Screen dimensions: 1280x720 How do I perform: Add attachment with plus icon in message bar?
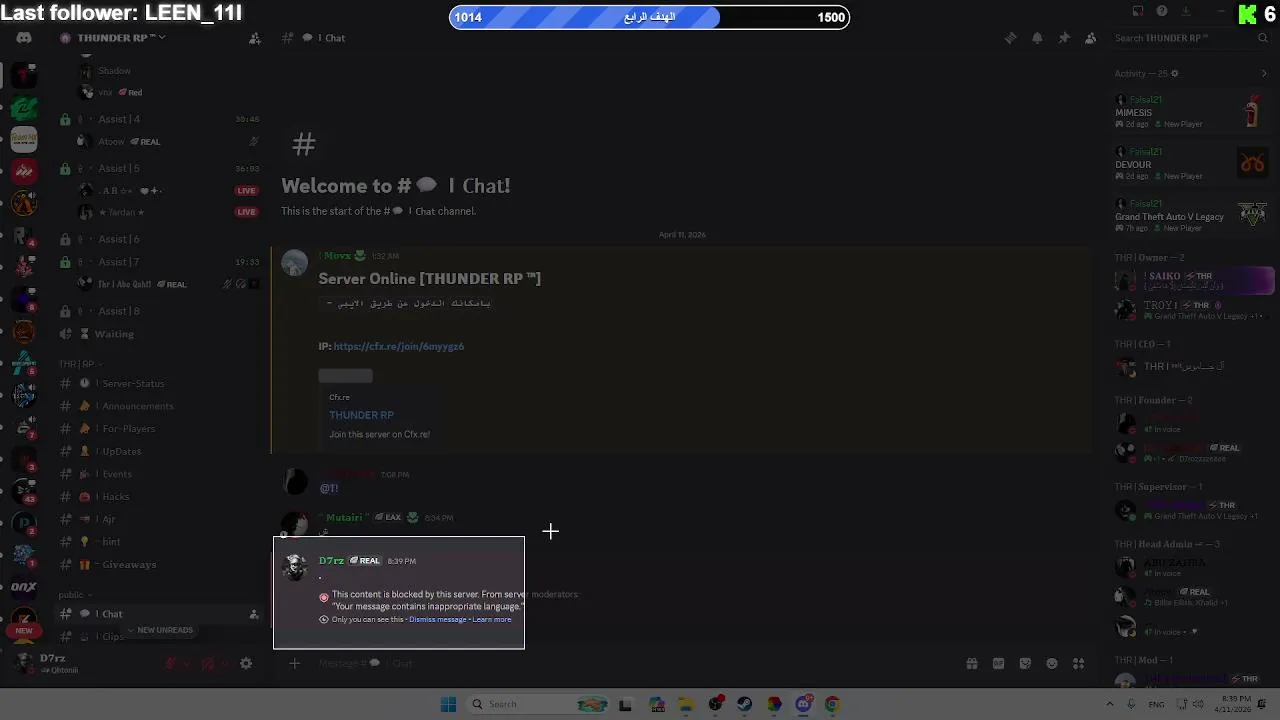point(295,663)
